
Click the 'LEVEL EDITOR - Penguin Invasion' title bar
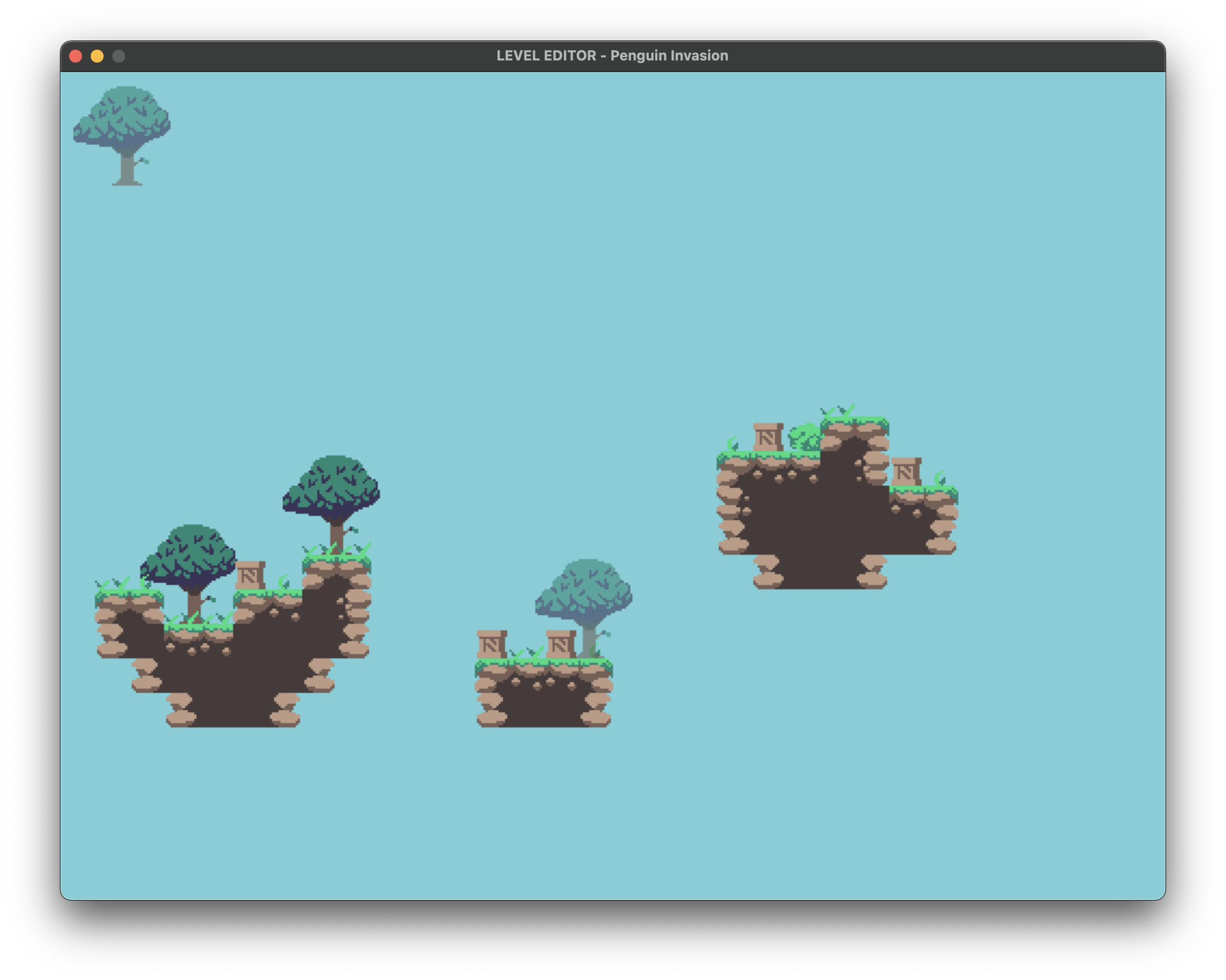(x=612, y=56)
